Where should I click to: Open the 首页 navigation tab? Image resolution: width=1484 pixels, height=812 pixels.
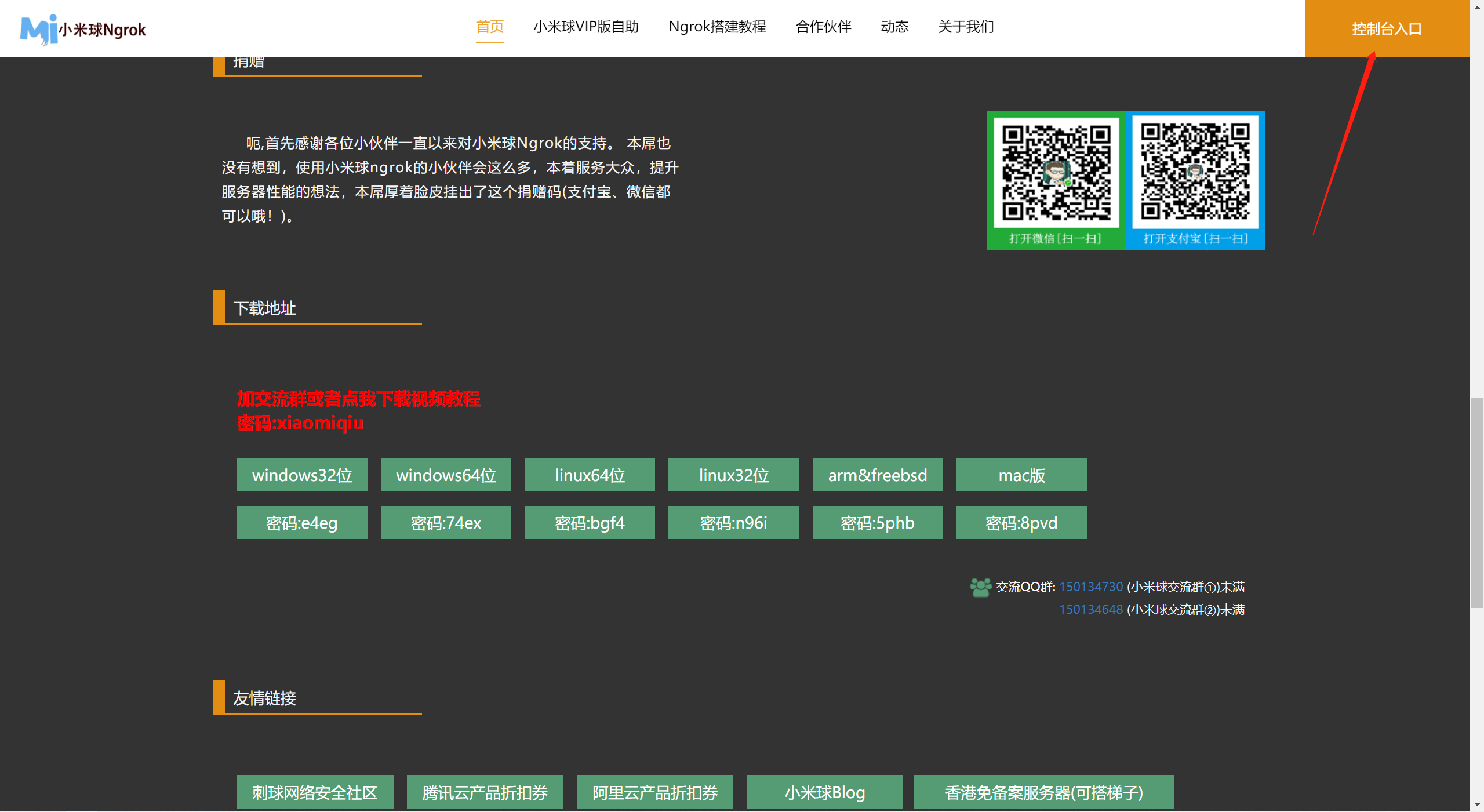(x=489, y=27)
